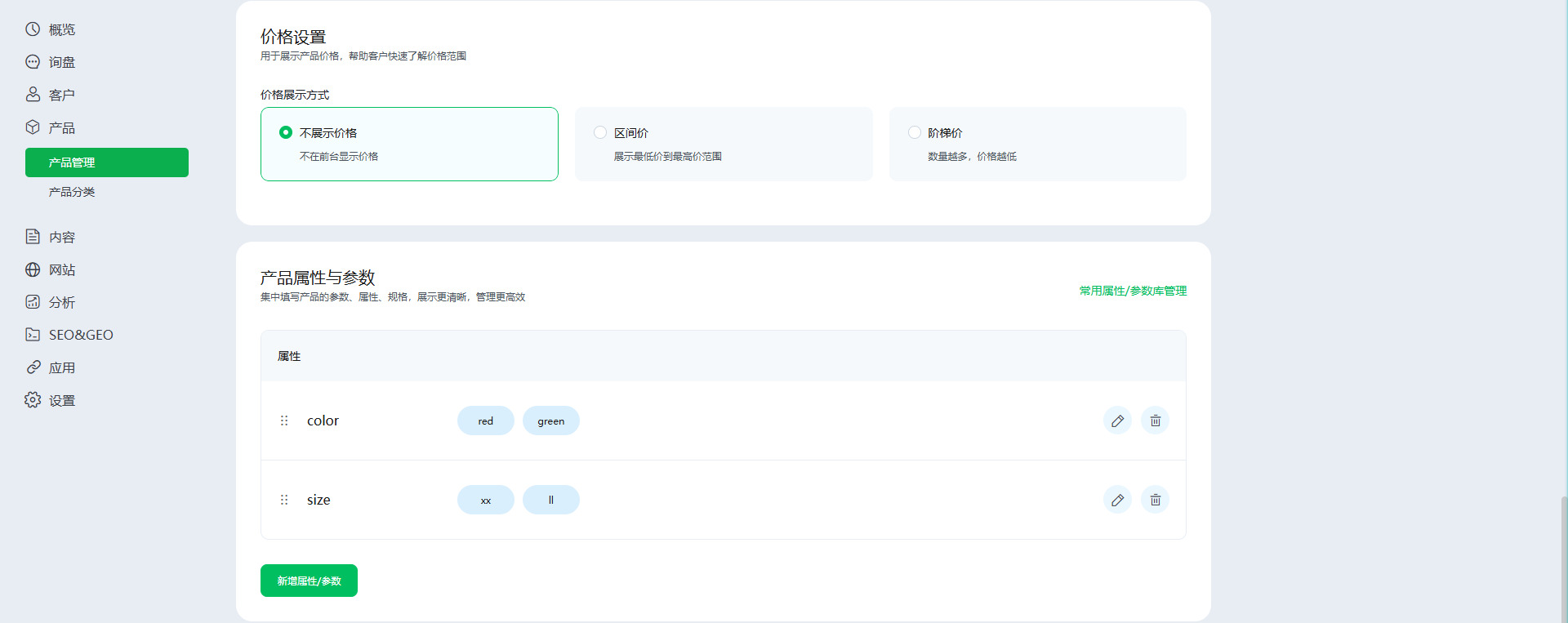This screenshot has height=623, width=1568.
Task: Delete the size attribute with the trash icon
Action: point(1155,500)
